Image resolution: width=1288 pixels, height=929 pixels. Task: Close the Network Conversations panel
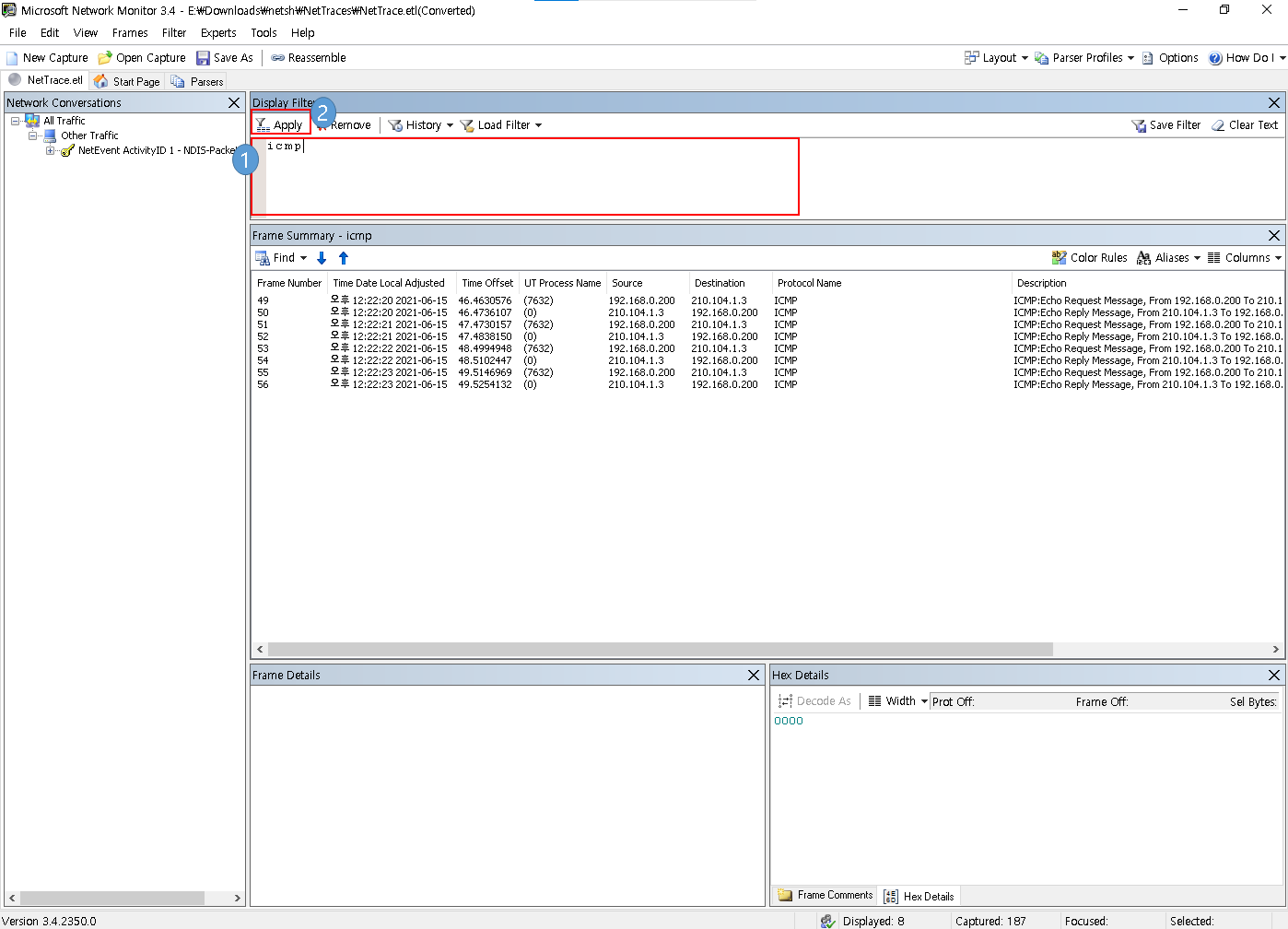[234, 103]
